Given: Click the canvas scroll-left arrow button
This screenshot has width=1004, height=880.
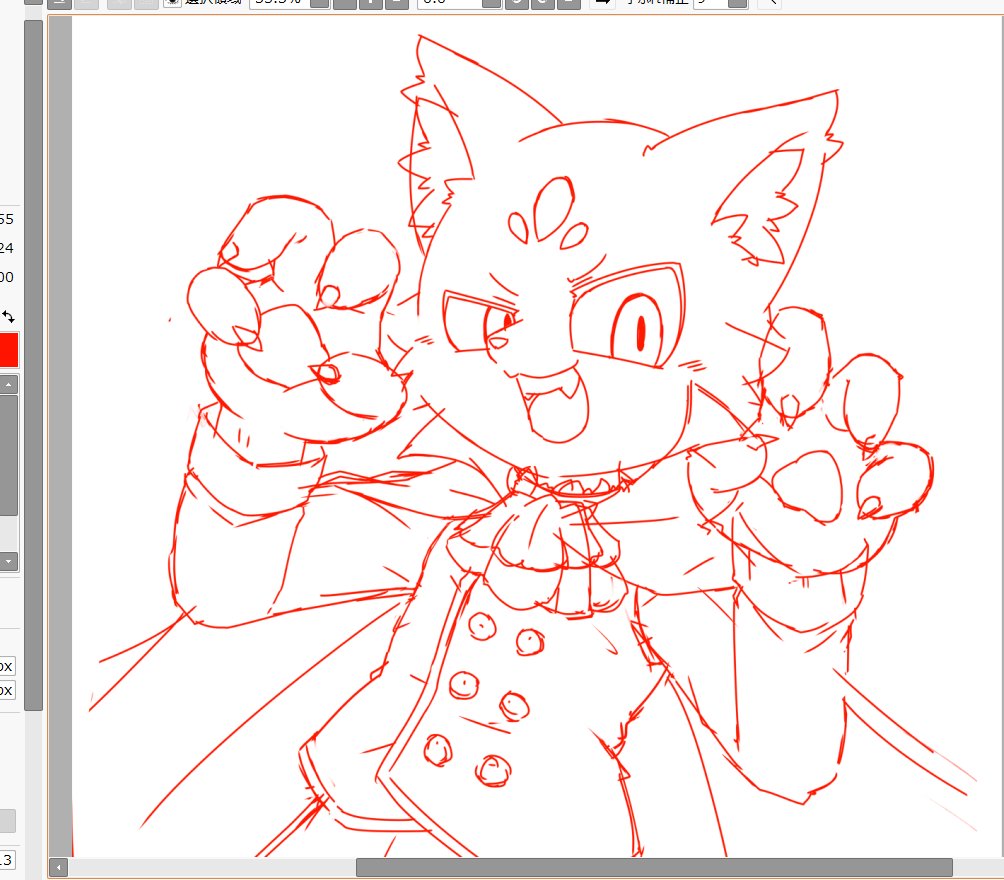Looking at the screenshot, I should click(x=58, y=868).
